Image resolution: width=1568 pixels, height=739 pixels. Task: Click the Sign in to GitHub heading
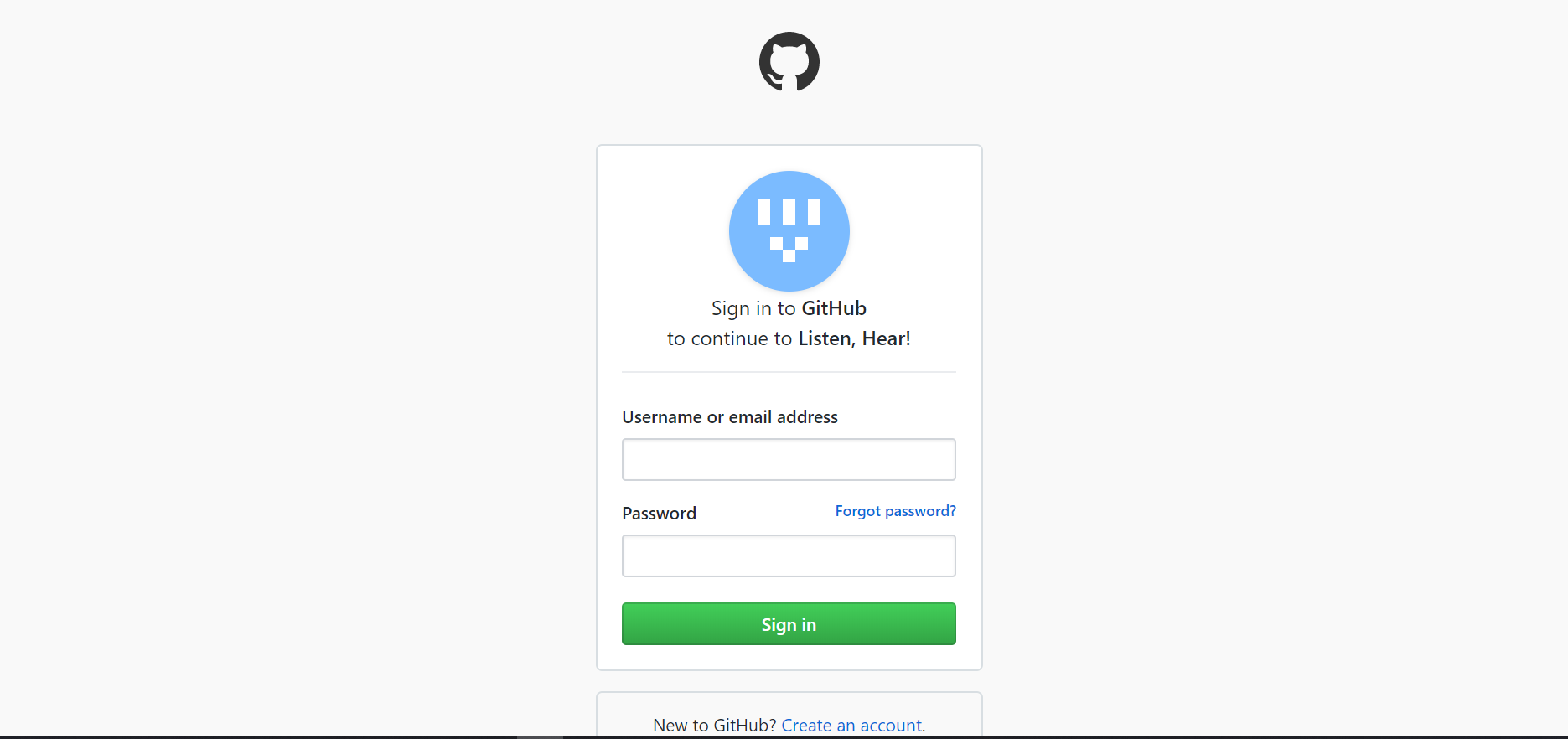789,308
